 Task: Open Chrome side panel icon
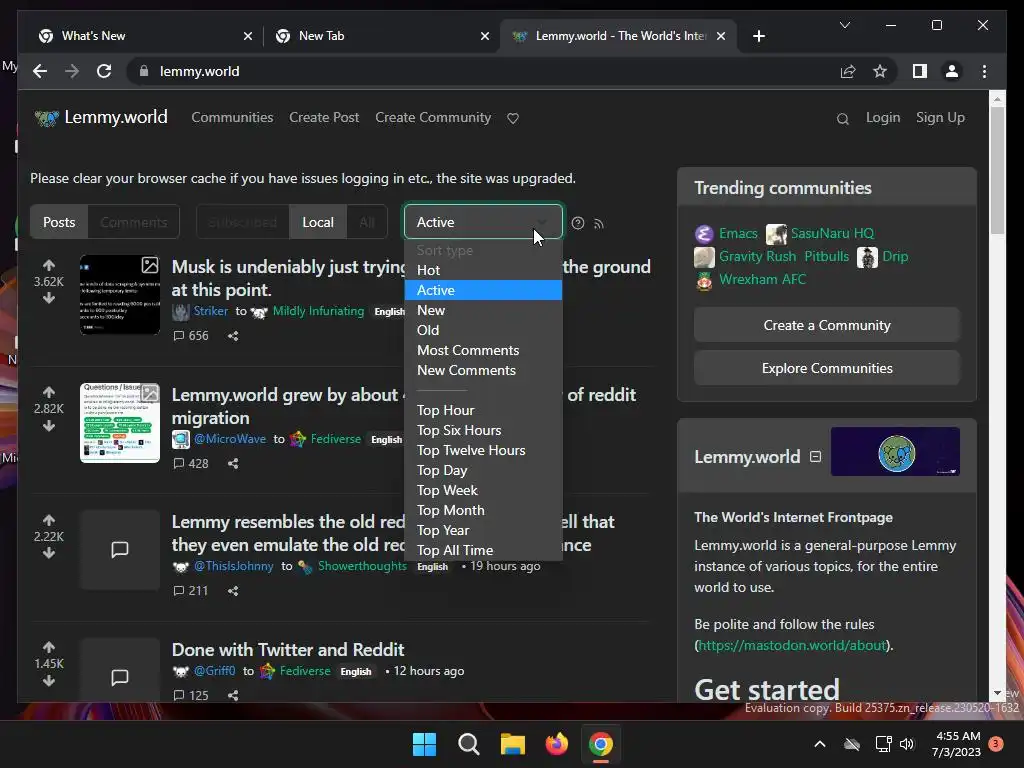920,71
